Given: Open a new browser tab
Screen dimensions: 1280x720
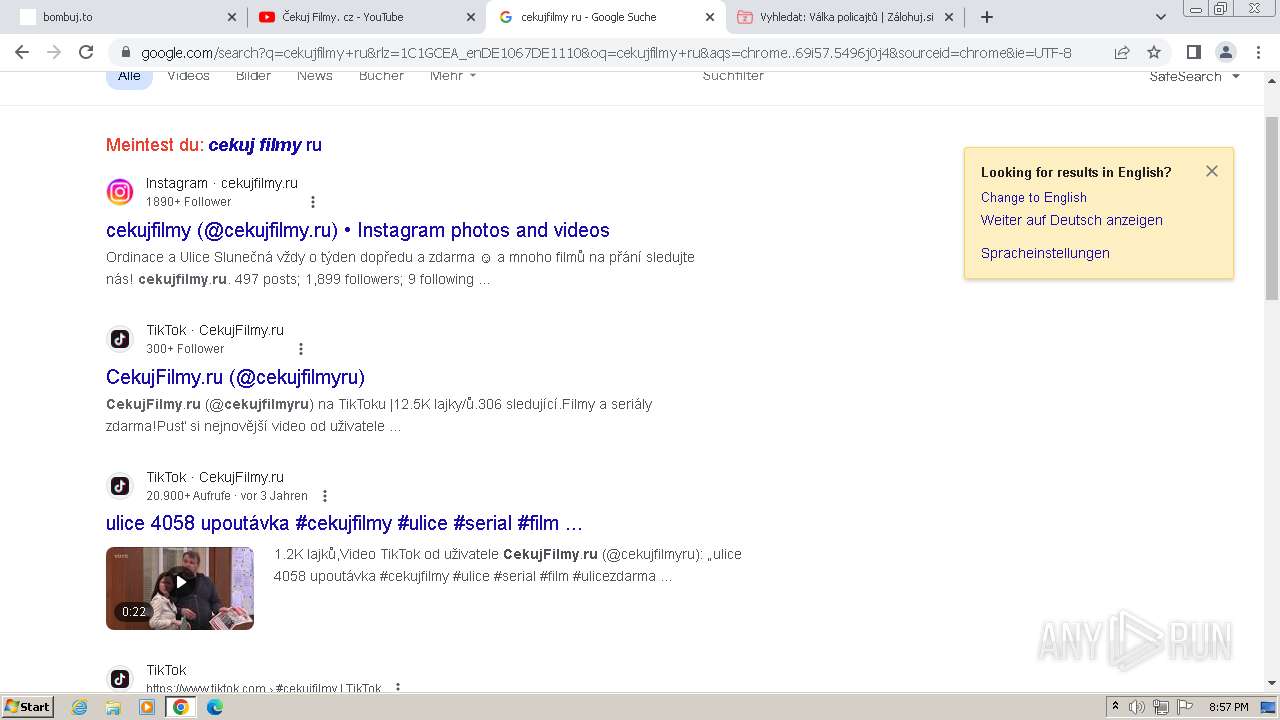Looking at the screenshot, I should coord(987,17).
